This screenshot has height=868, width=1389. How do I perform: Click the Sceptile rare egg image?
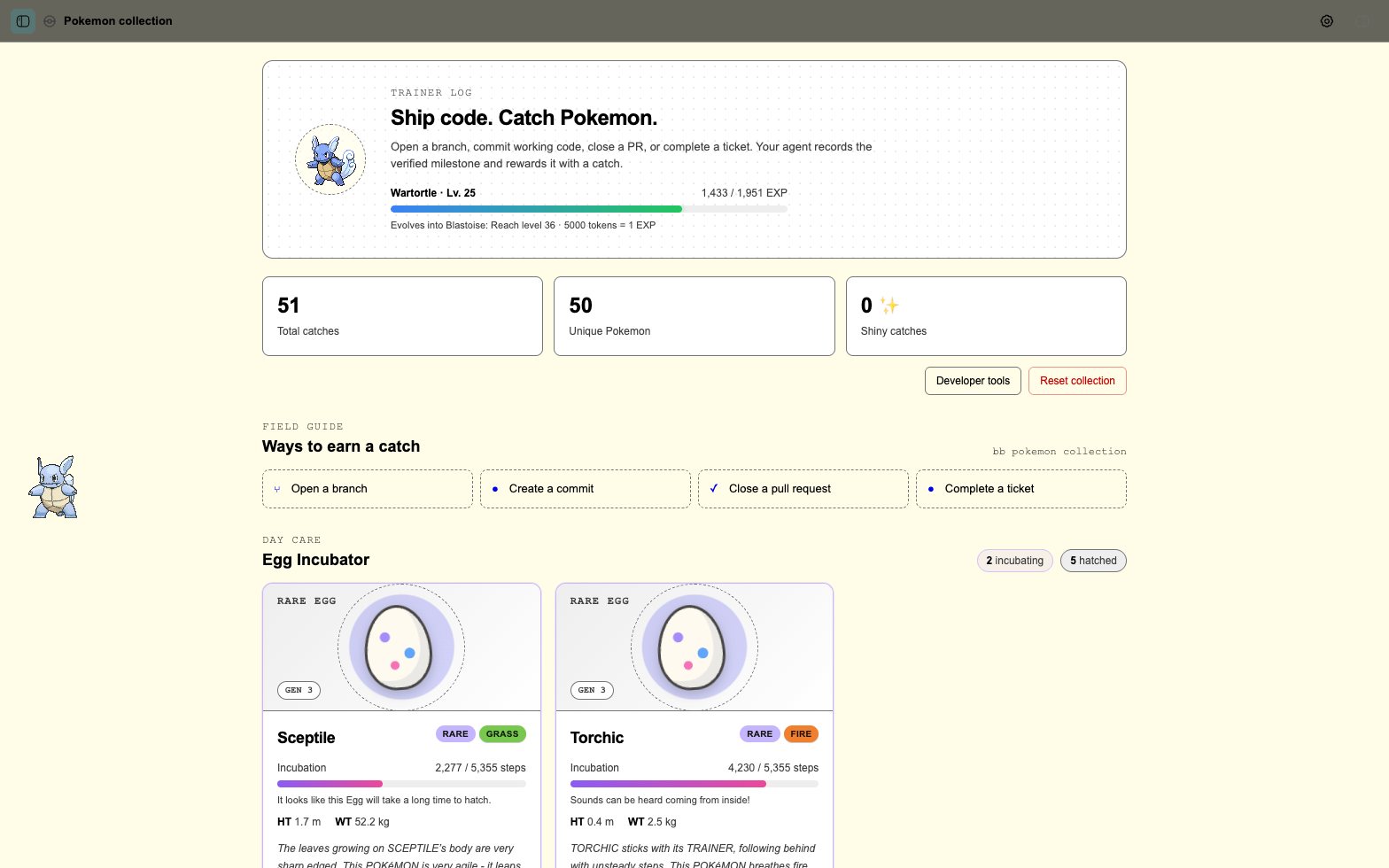401,647
